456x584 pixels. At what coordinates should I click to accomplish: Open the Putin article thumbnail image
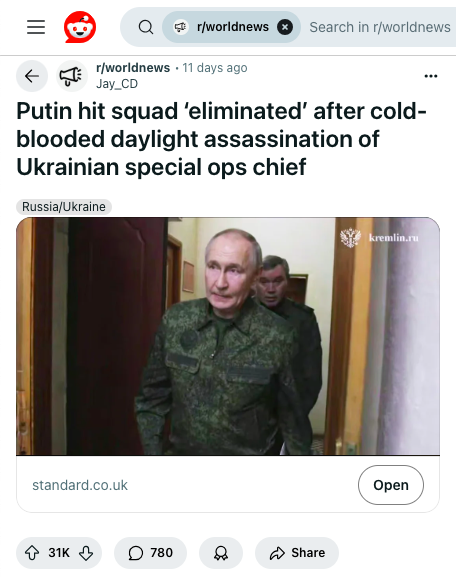click(x=228, y=336)
